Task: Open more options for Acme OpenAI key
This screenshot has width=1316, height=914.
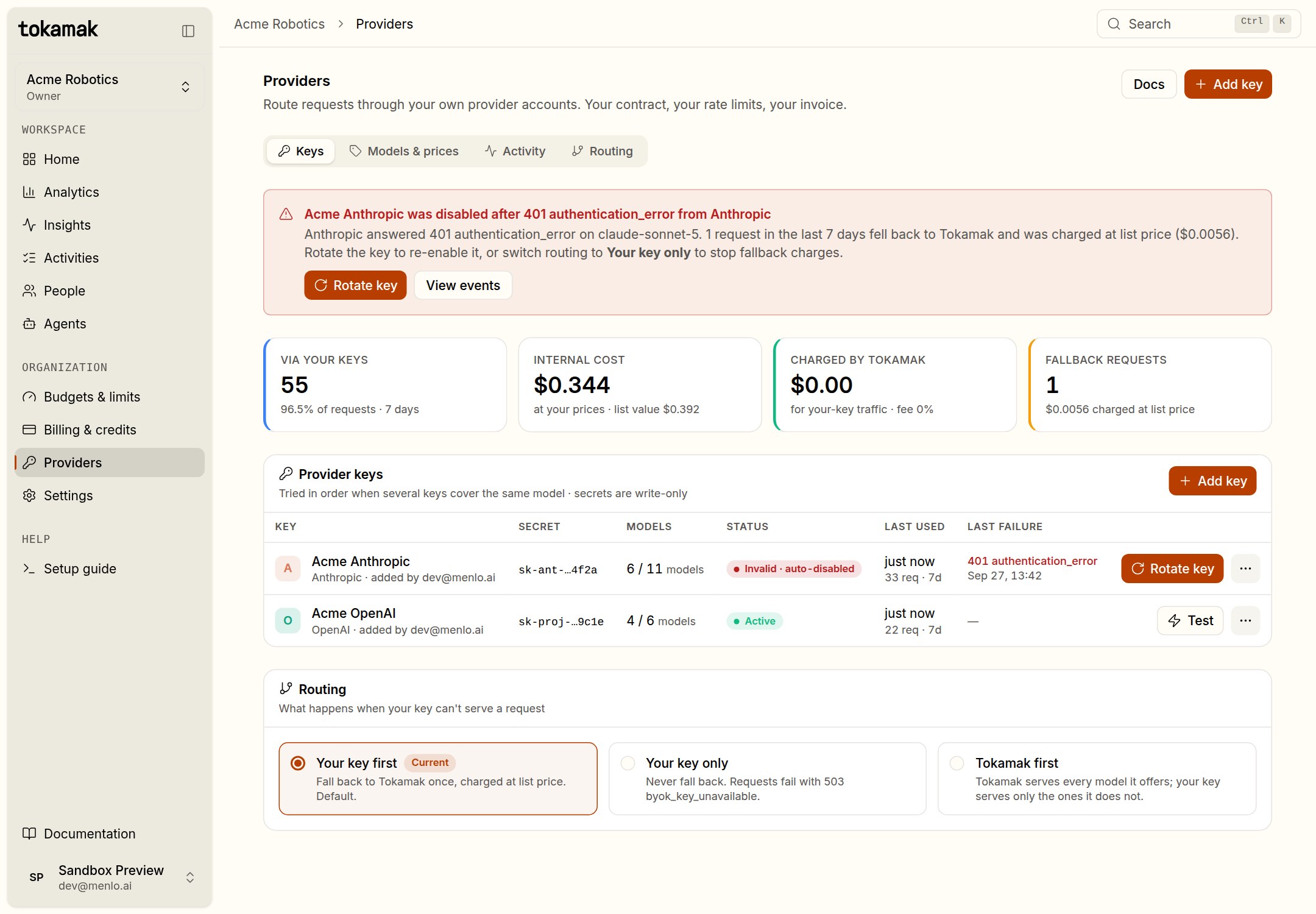Action: click(1245, 620)
